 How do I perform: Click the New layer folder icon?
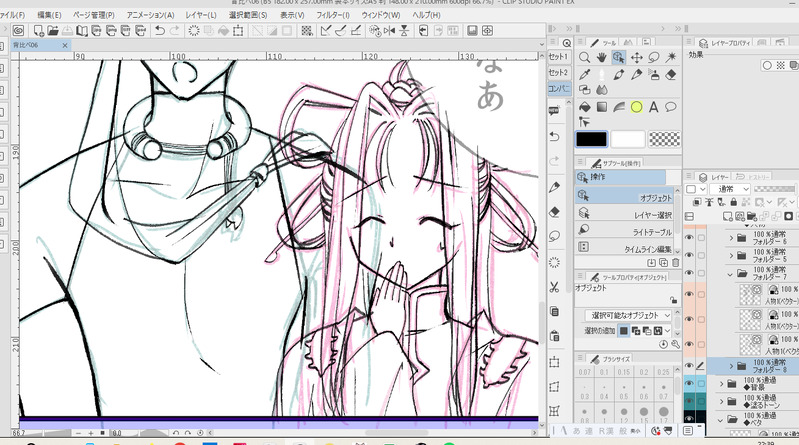click(751, 217)
